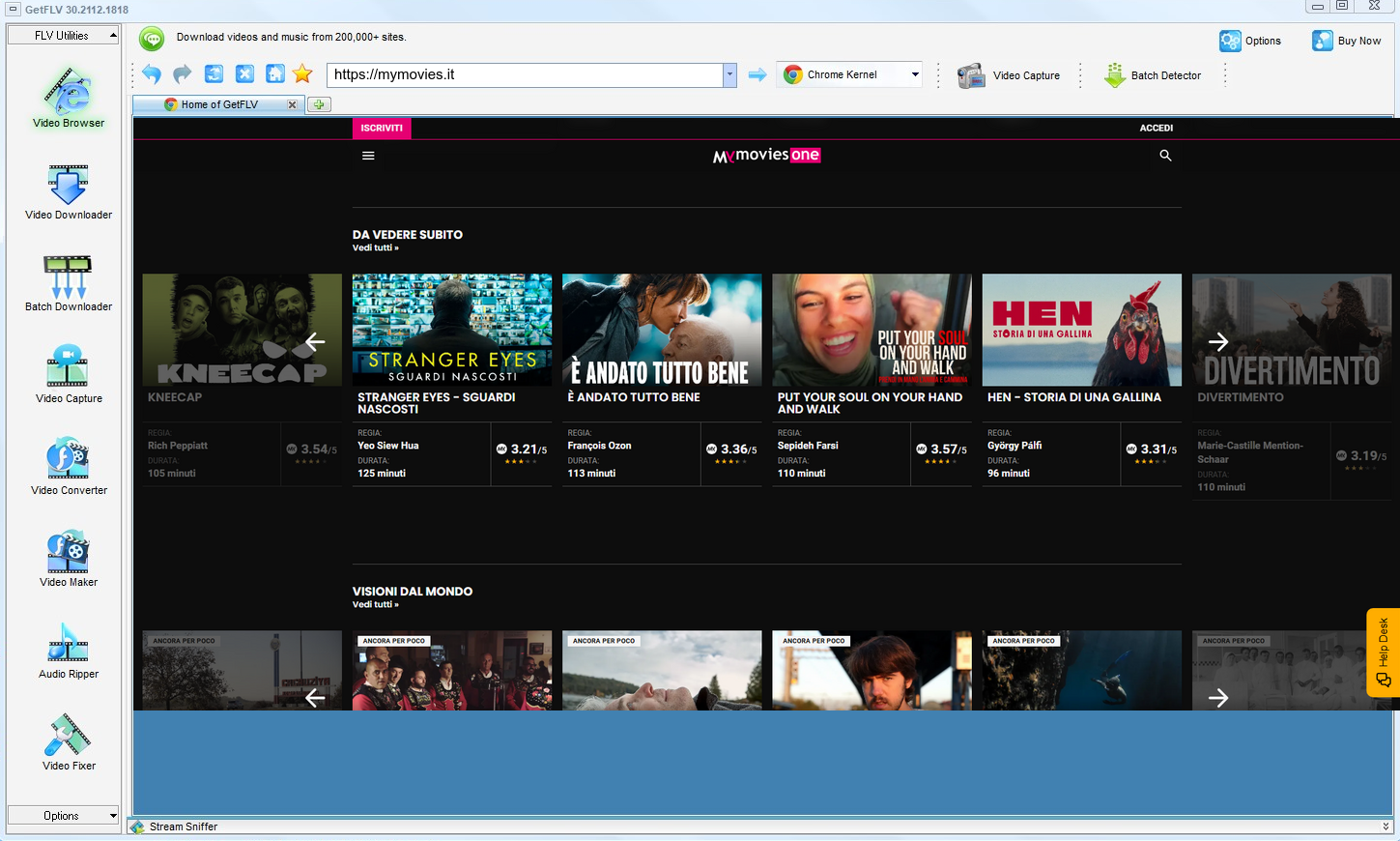Click the 3.57/5 rating
The image size is (1400, 841).
point(941,449)
